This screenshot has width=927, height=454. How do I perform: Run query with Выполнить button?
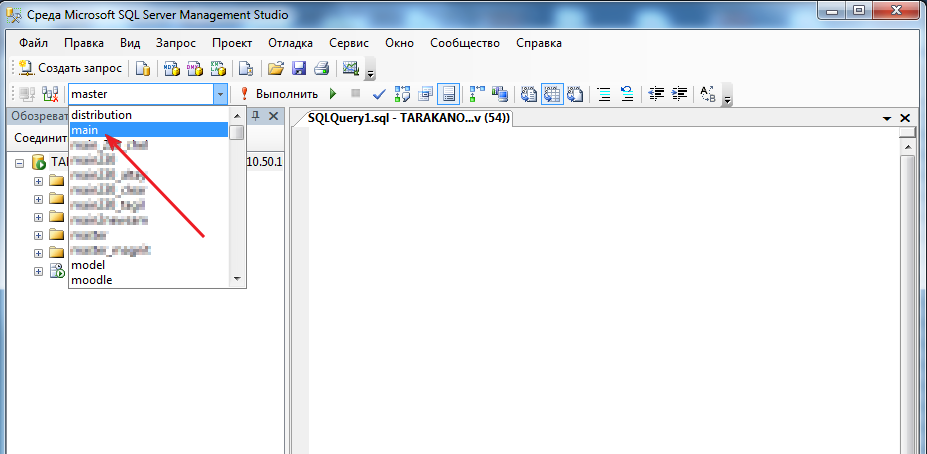point(280,93)
